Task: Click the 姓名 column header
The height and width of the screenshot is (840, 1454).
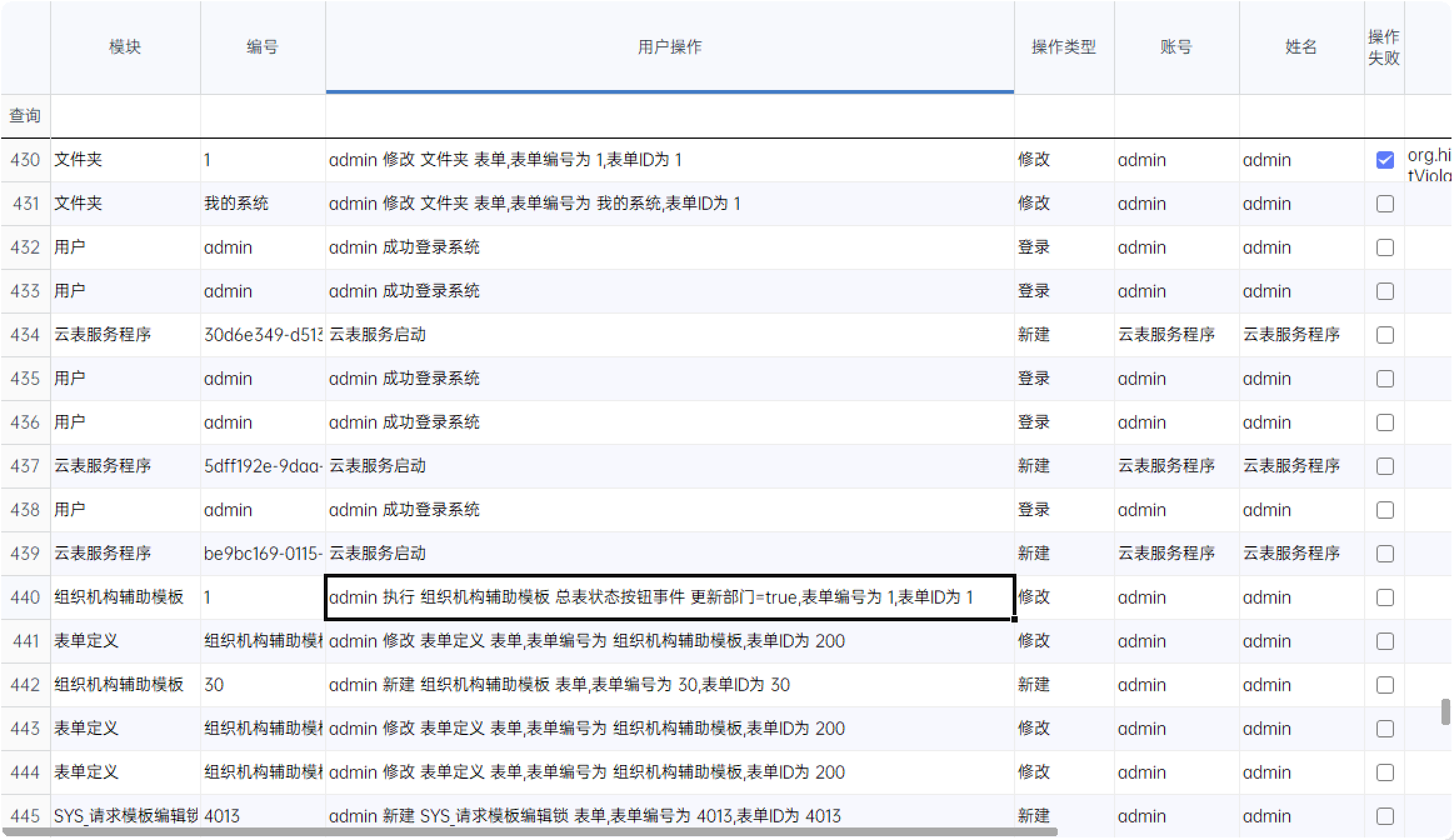Action: [x=1301, y=47]
